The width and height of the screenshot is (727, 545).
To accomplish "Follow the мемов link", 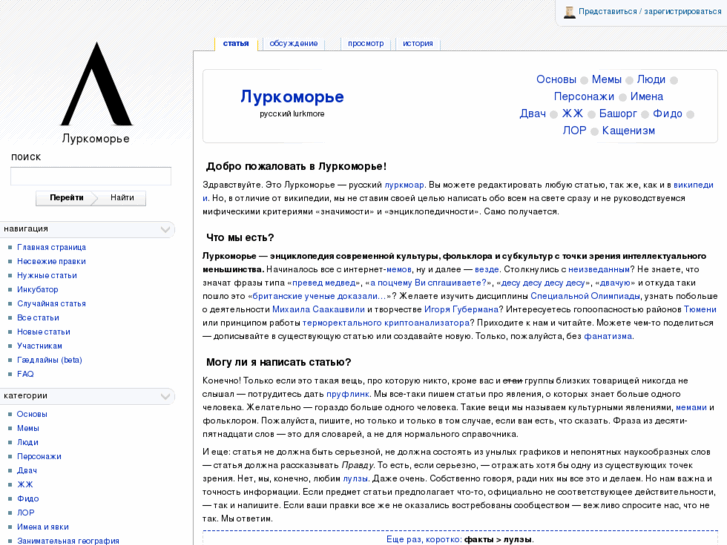I will [399, 269].
